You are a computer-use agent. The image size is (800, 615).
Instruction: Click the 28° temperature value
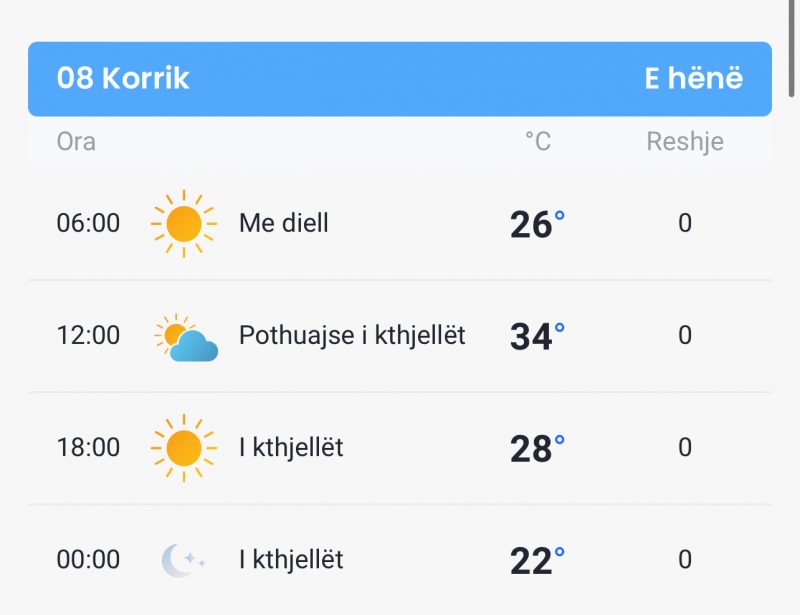[x=537, y=449]
